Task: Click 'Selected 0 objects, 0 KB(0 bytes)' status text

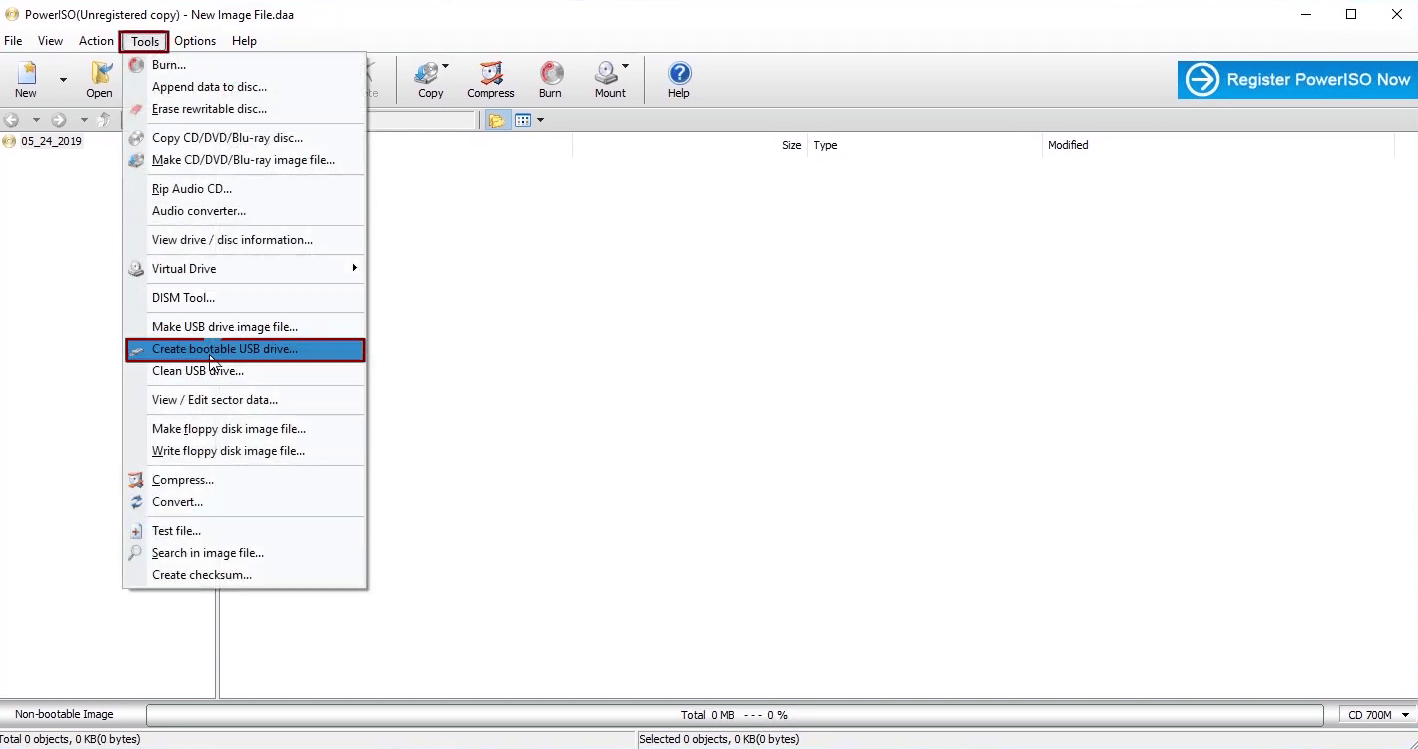Action: (719, 739)
